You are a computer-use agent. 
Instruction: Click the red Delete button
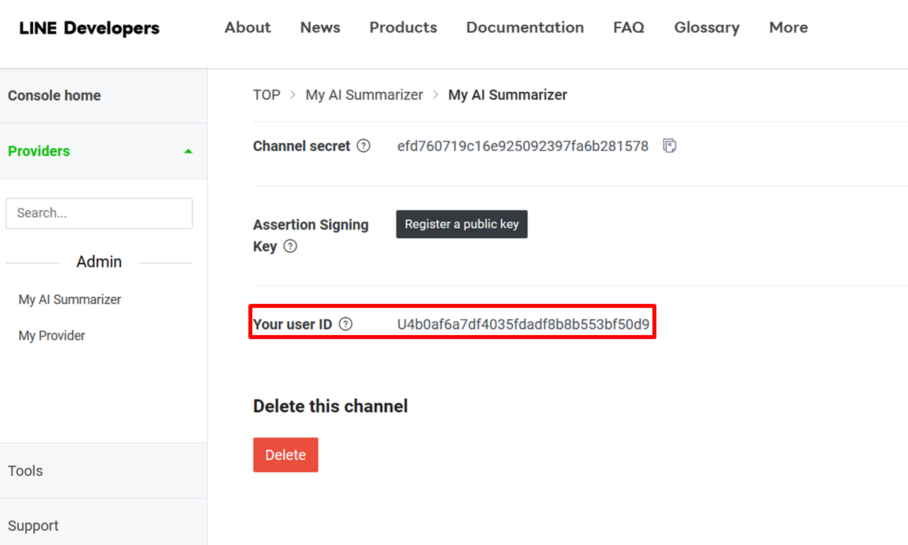click(x=285, y=455)
